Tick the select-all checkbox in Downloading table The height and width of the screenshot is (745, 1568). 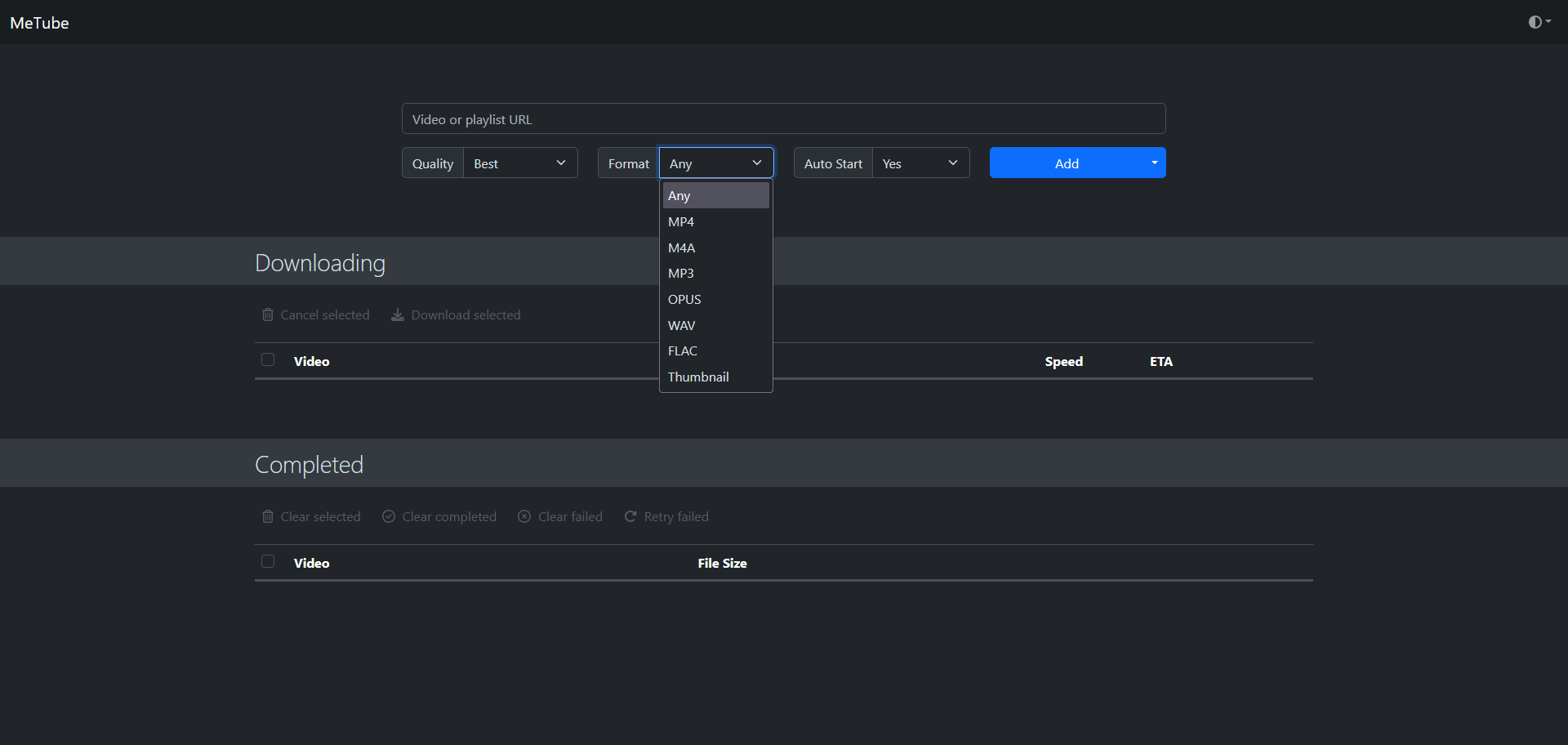pos(268,359)
